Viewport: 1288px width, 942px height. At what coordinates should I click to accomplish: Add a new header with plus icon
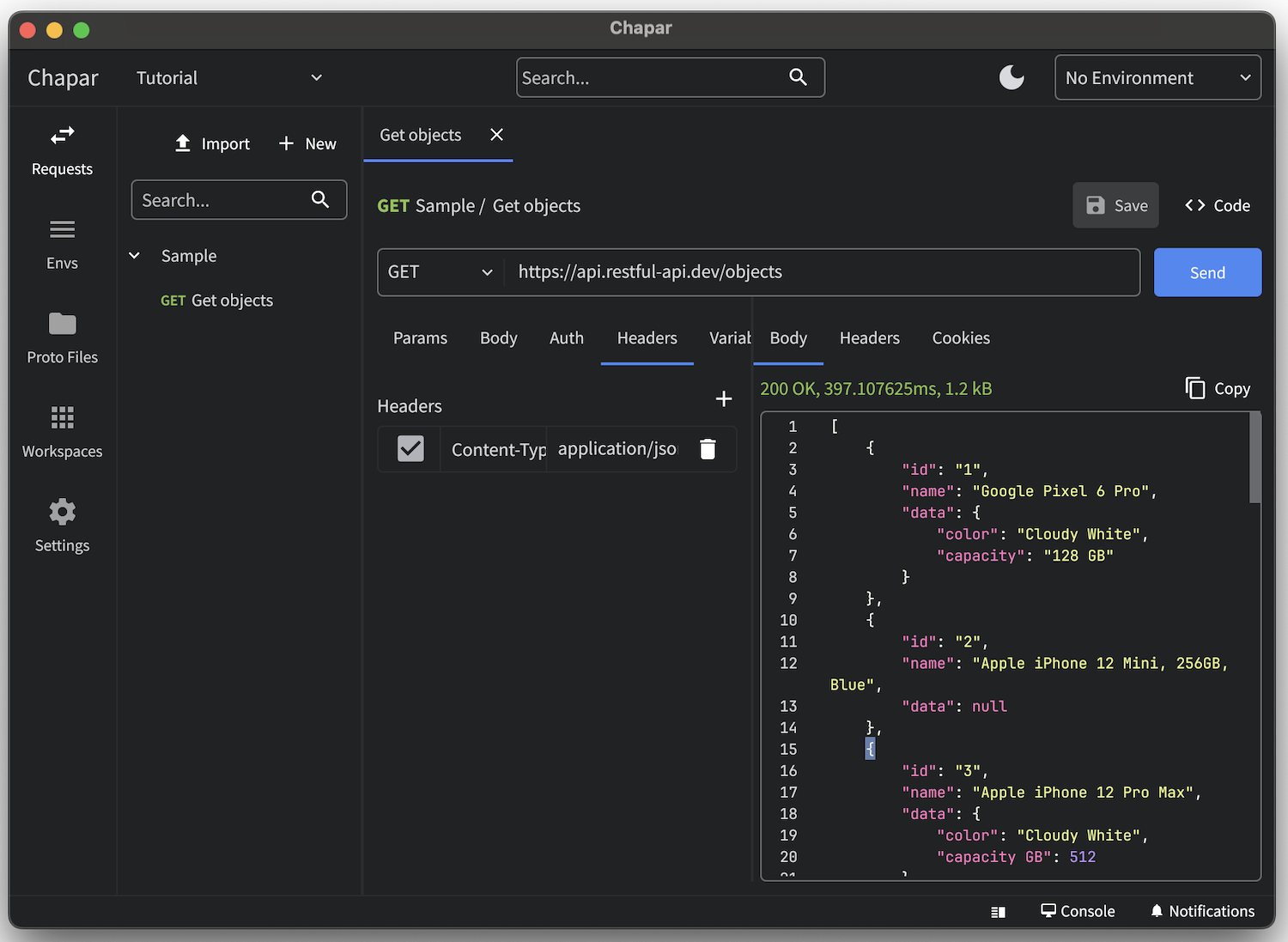[x=724, y=399]
